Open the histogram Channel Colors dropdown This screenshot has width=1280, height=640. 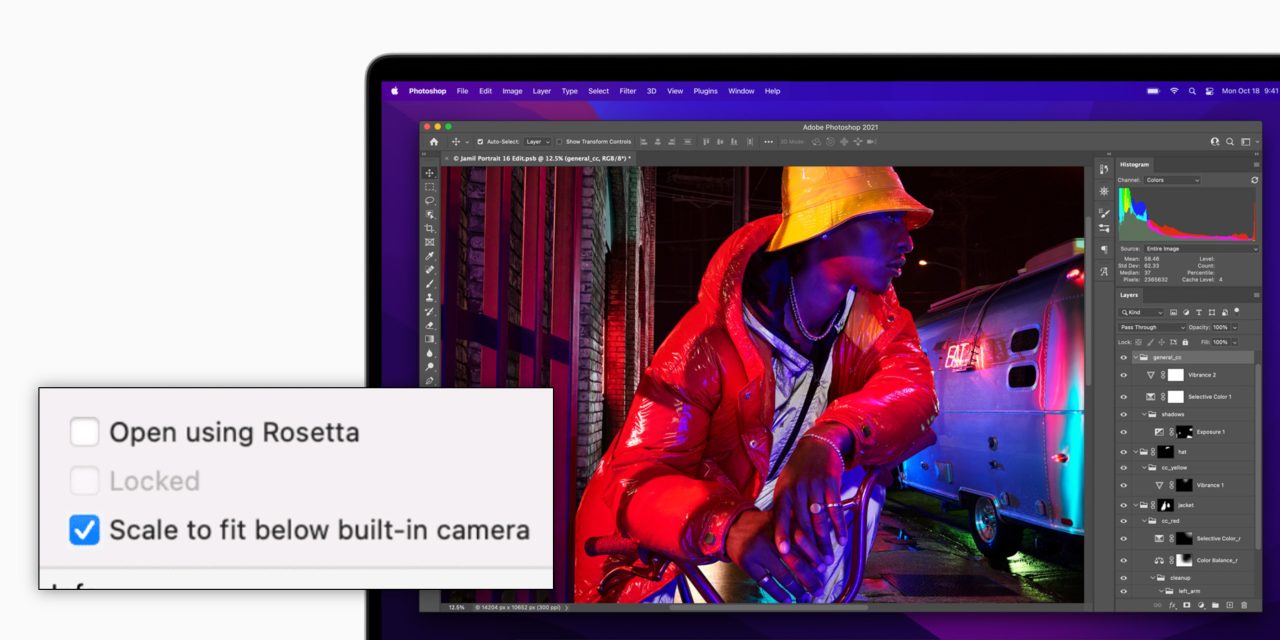click(1172, 180)
